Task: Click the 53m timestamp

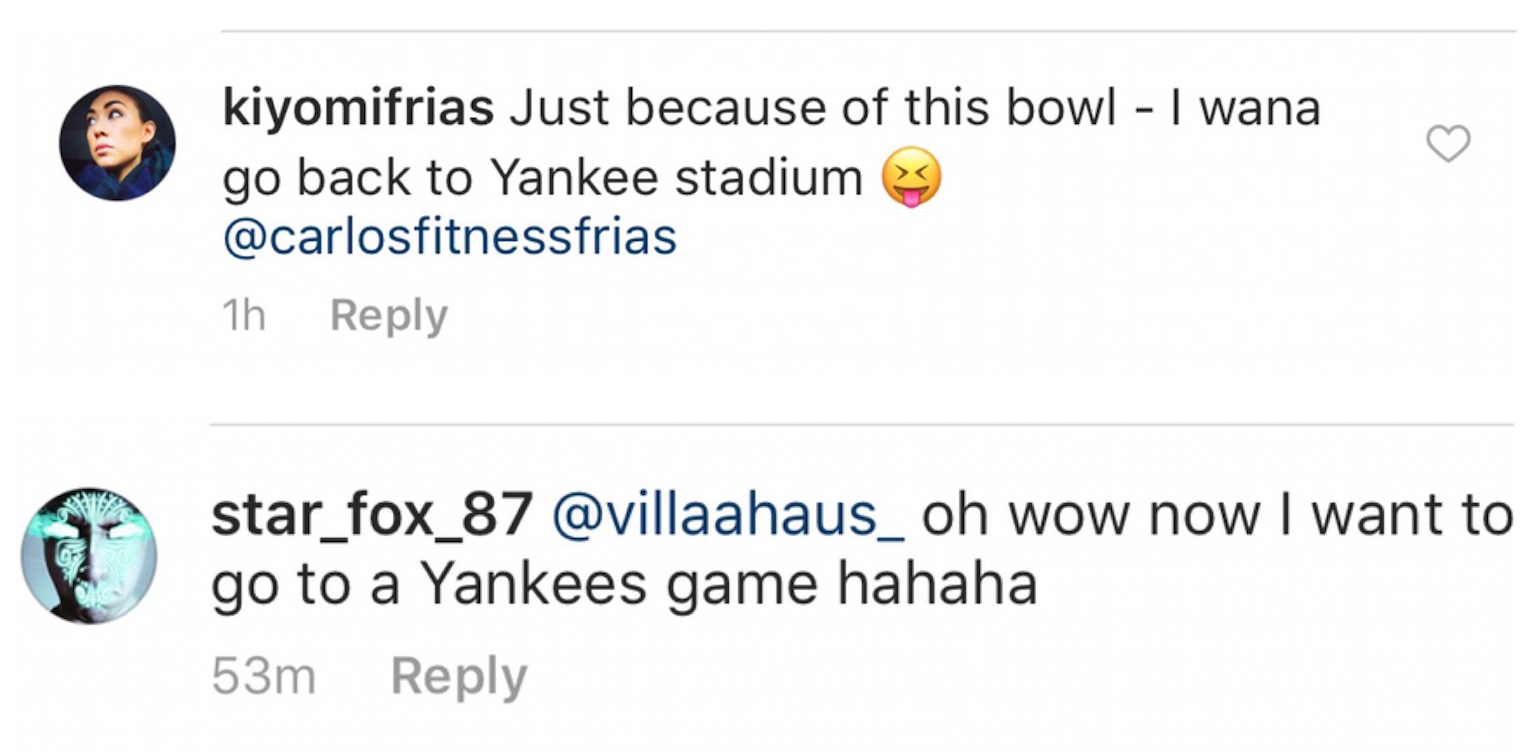Action: pos(264,677)
